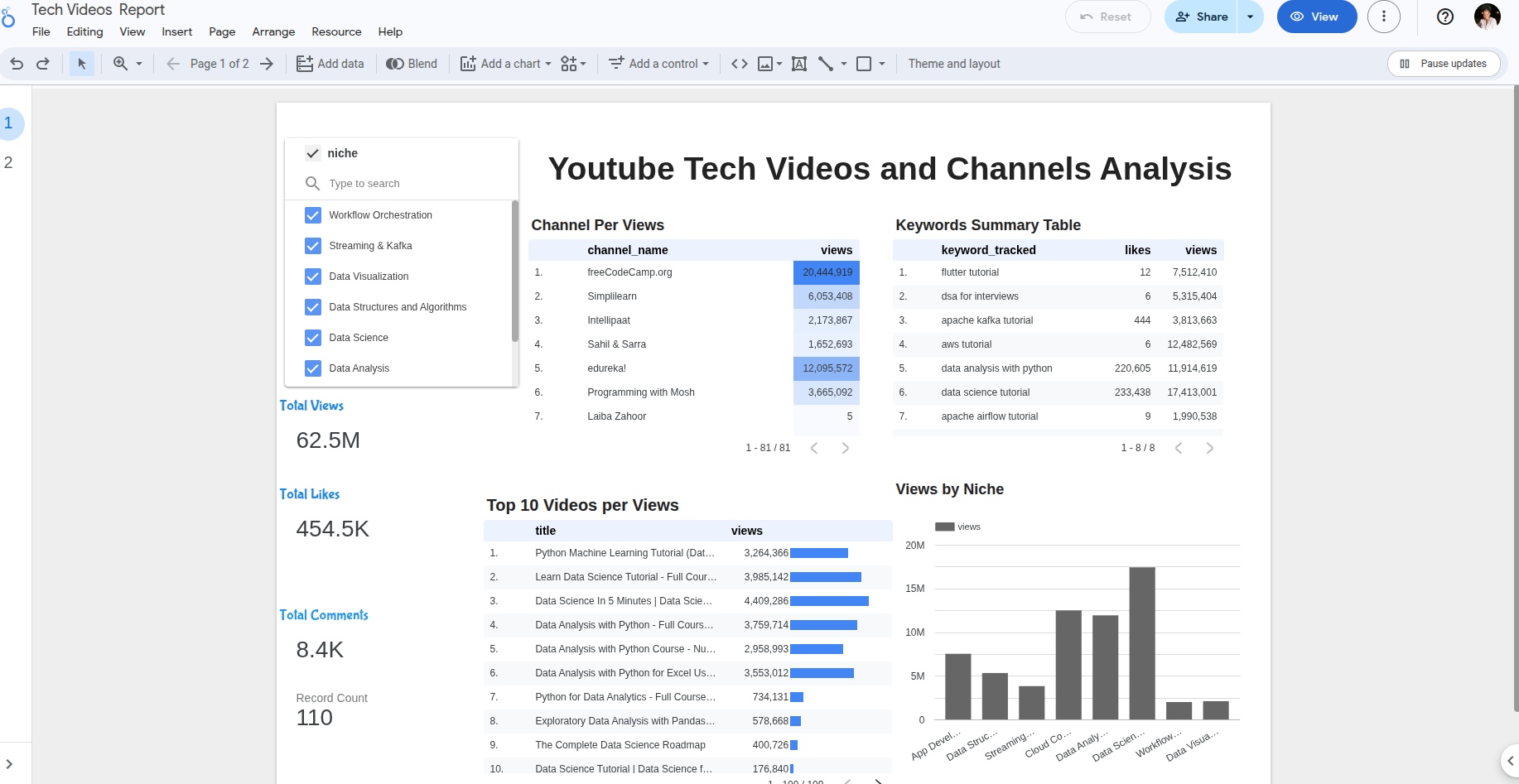Sort by the keyword_tracked column header
The height and width of the screenshot is (784, 1519).
(988, 250)
